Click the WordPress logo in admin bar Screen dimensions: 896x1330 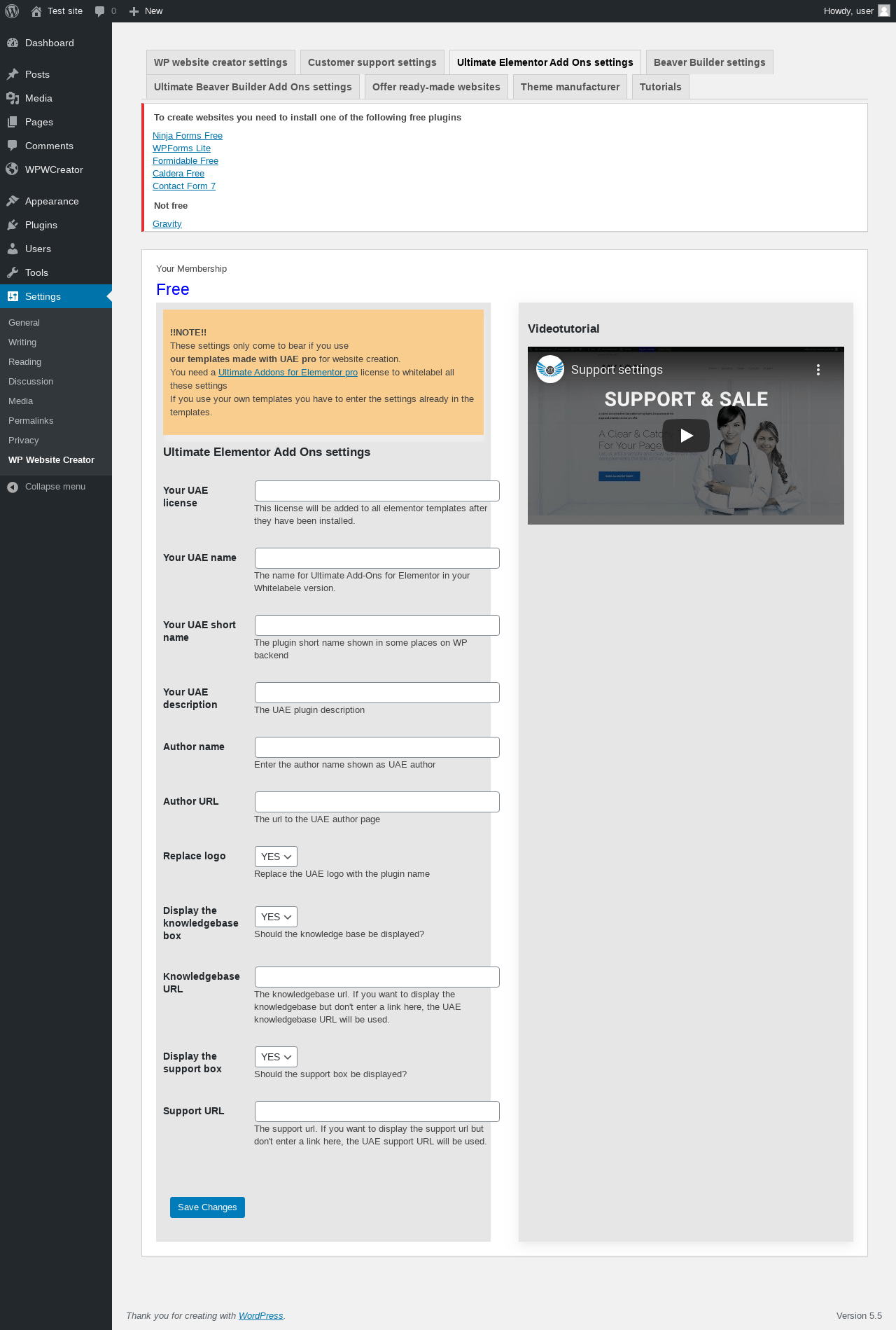coord(12,11)
